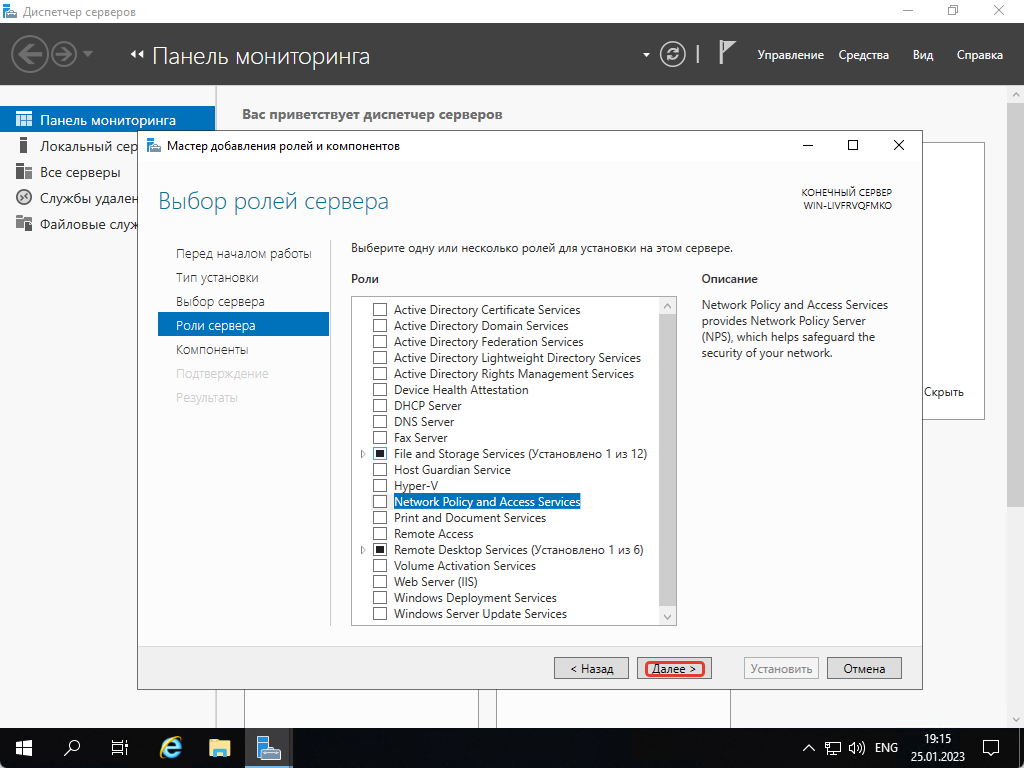The height and width of the screenshot is (768, 1024).
Task: Check the Fax Server role checkbox
Action: [379, 438]
